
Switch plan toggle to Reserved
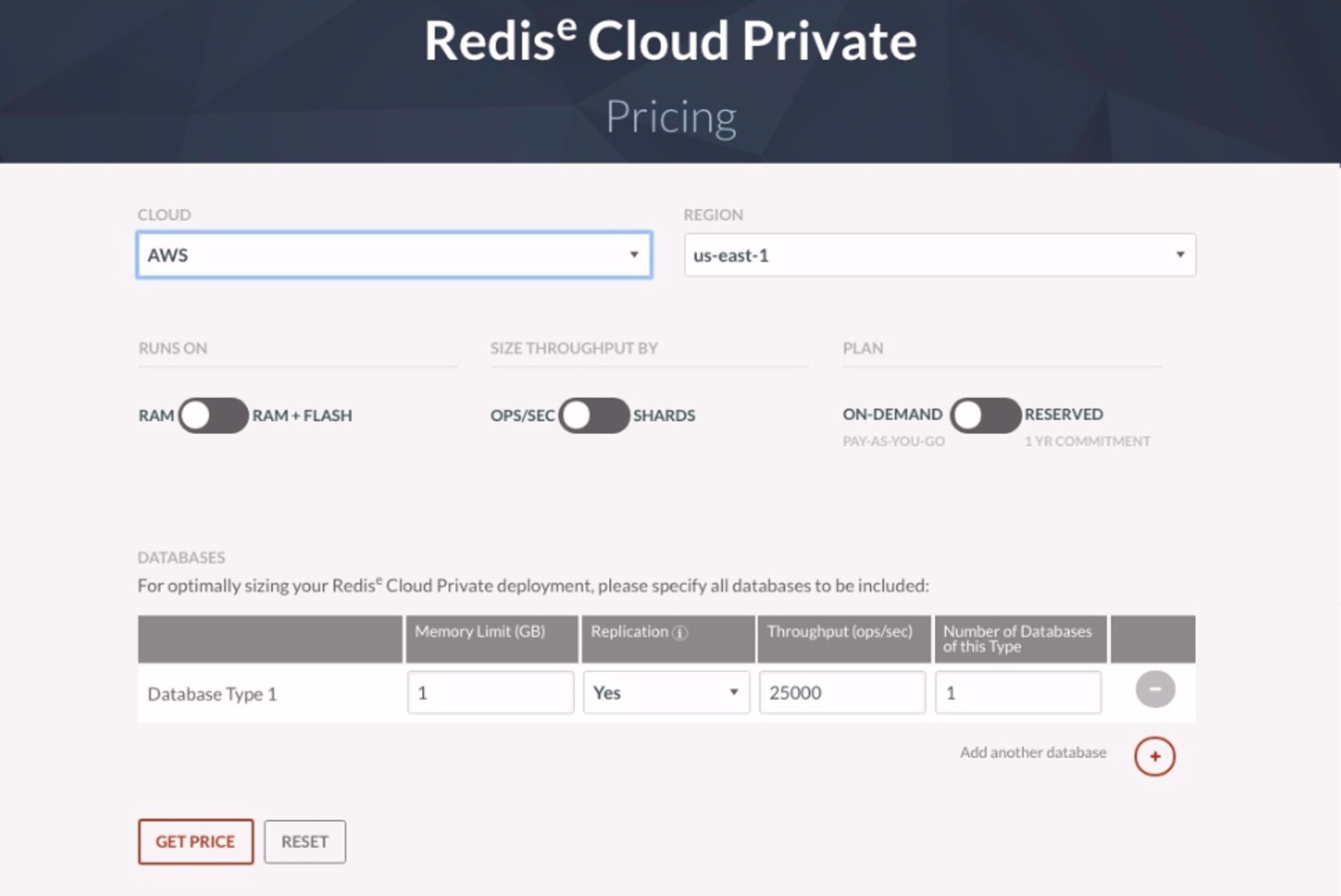point(985,415)
